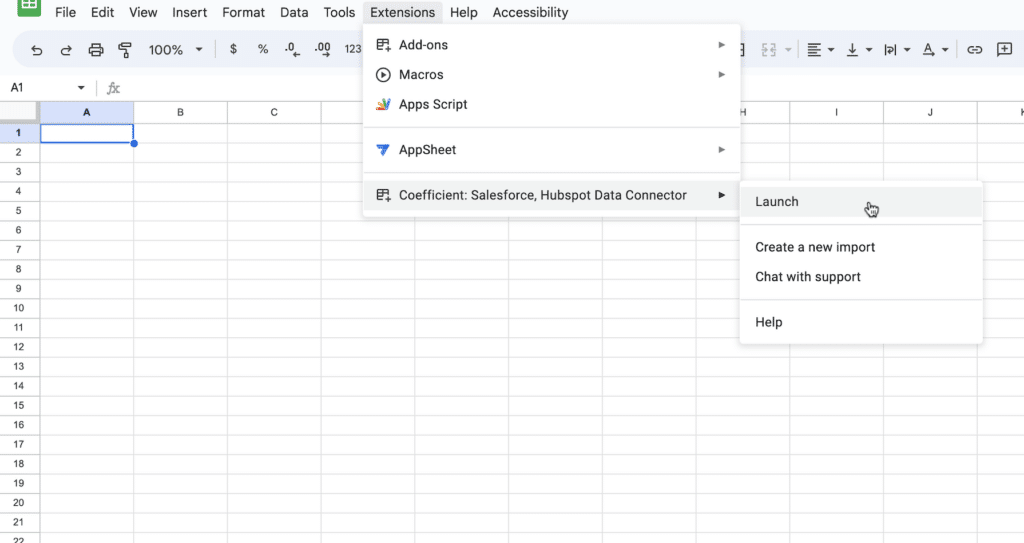Click the Coefficient add-on icon
The height and width of the screenshot is (543, 1024).
coord(383,195)
